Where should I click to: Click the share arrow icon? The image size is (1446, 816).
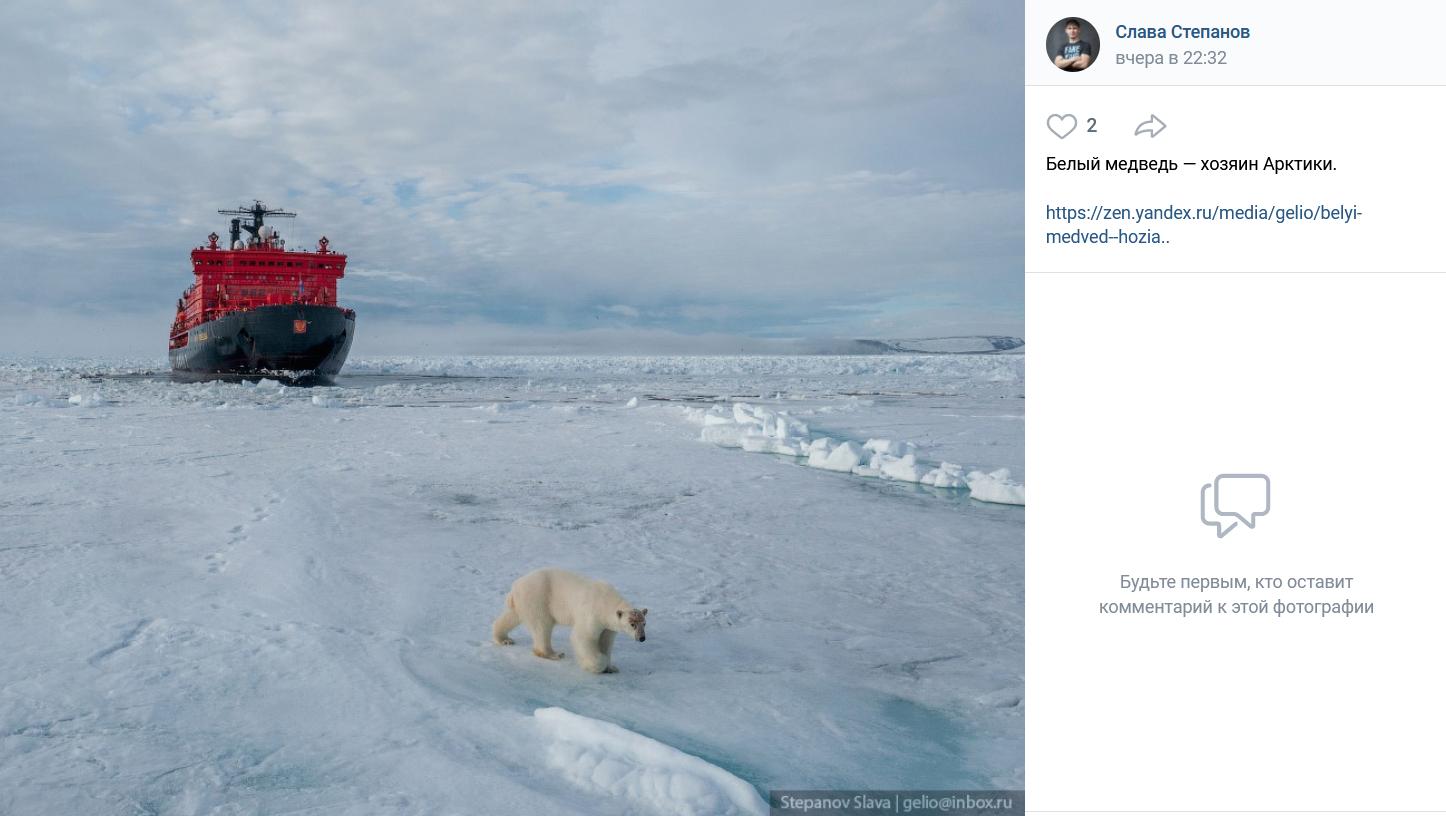pyautogui.click(x=1150, y=126)
